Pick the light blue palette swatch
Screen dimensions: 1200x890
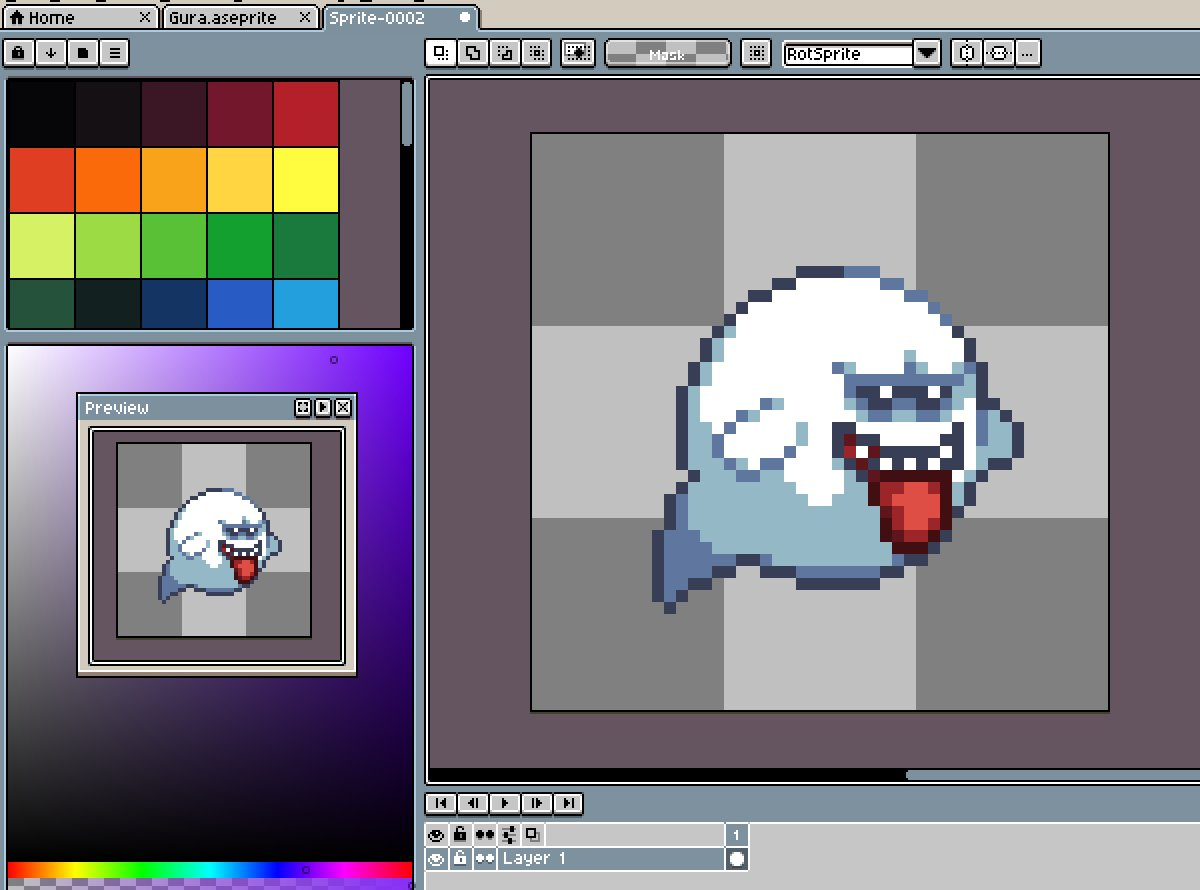306,303
